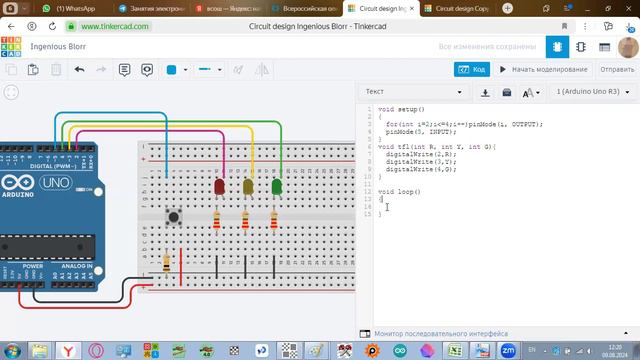Switch to the Занятия электрон tab
Image resolution: width=640 pixels, height=360 pixels.
[152, 8]
